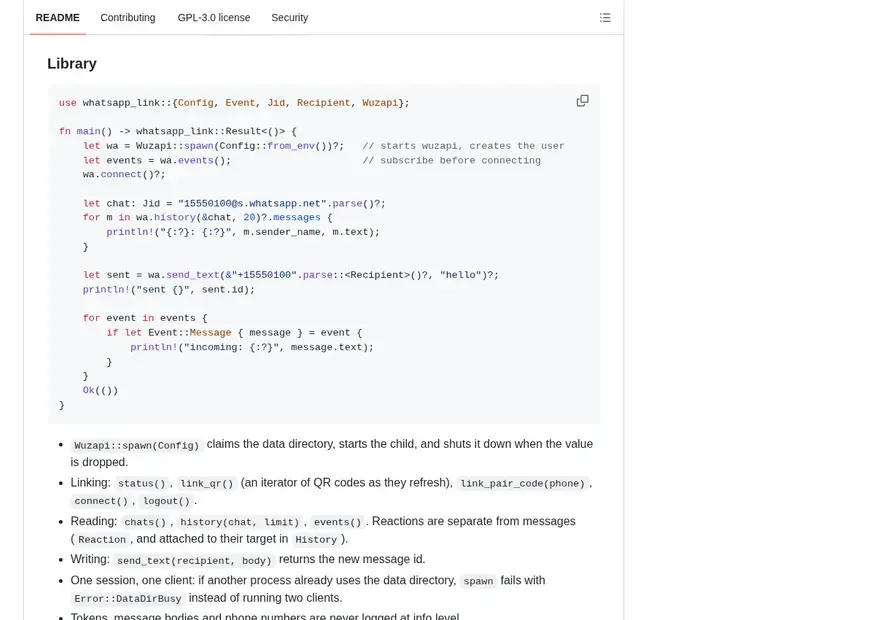Click the 'use whatsapp_link::' import line
Screen dimensions: 875x620
(234, 103)
